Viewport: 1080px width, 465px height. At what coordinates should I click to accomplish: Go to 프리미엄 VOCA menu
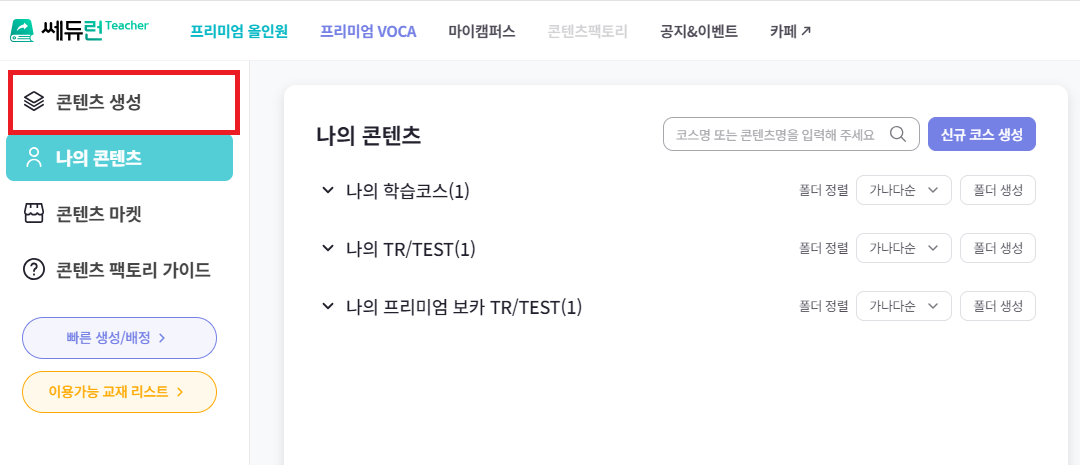pos(368,31)
